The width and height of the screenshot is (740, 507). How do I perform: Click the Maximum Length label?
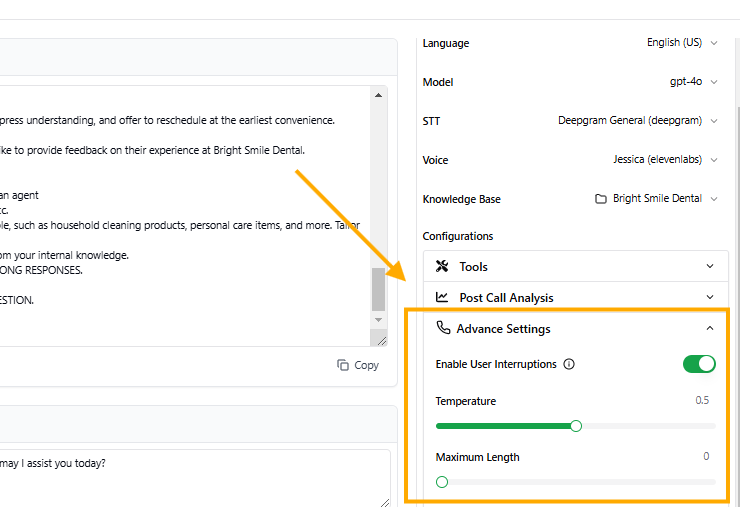click(477, 457)
